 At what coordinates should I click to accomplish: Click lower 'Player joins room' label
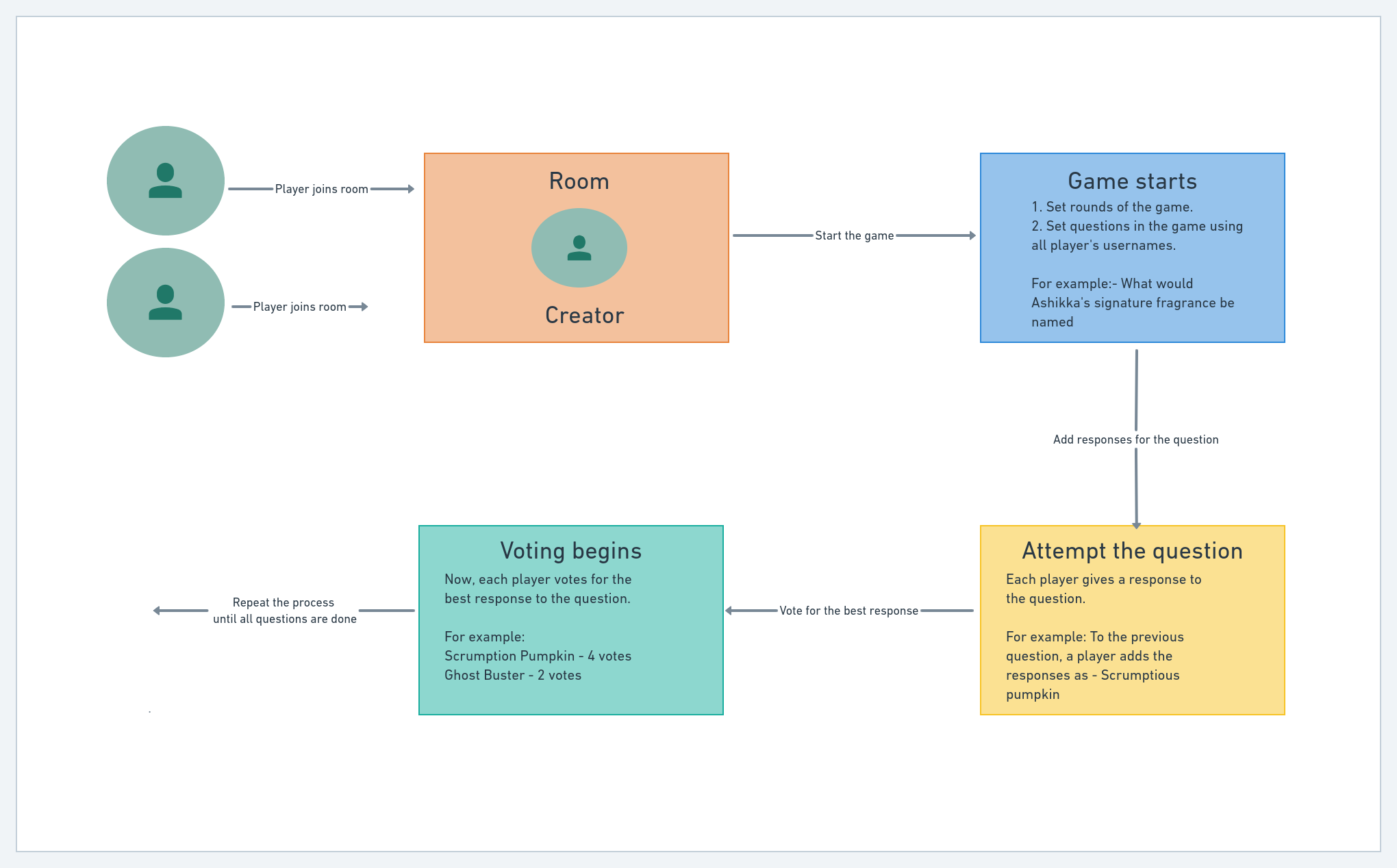pyautogui.click(x=299, y=307)
